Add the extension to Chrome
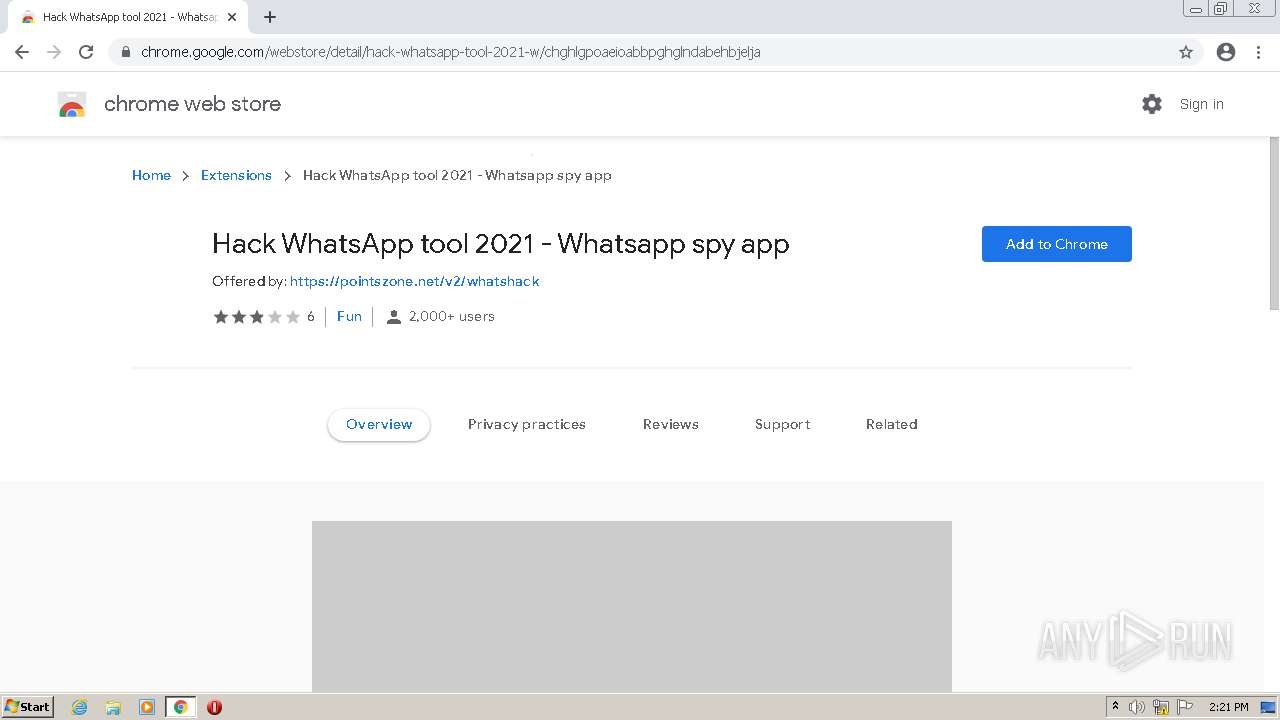Screen dimensions: 1280x720 point(1057,244)
